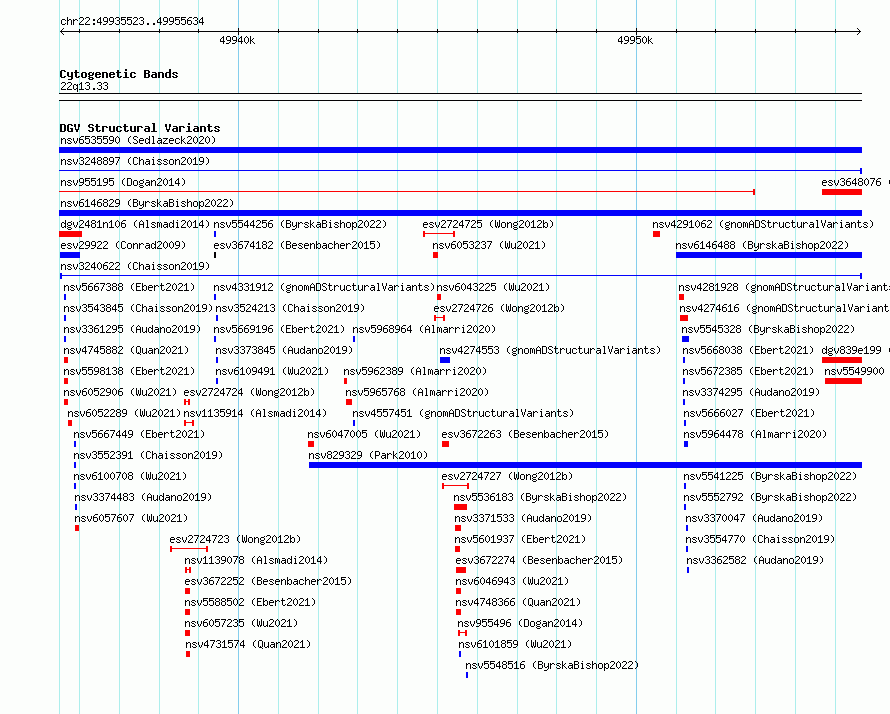
Task: Click nsv6052906 (Wu2021) label
Action: pyautogui.click(x=120, y=392)
